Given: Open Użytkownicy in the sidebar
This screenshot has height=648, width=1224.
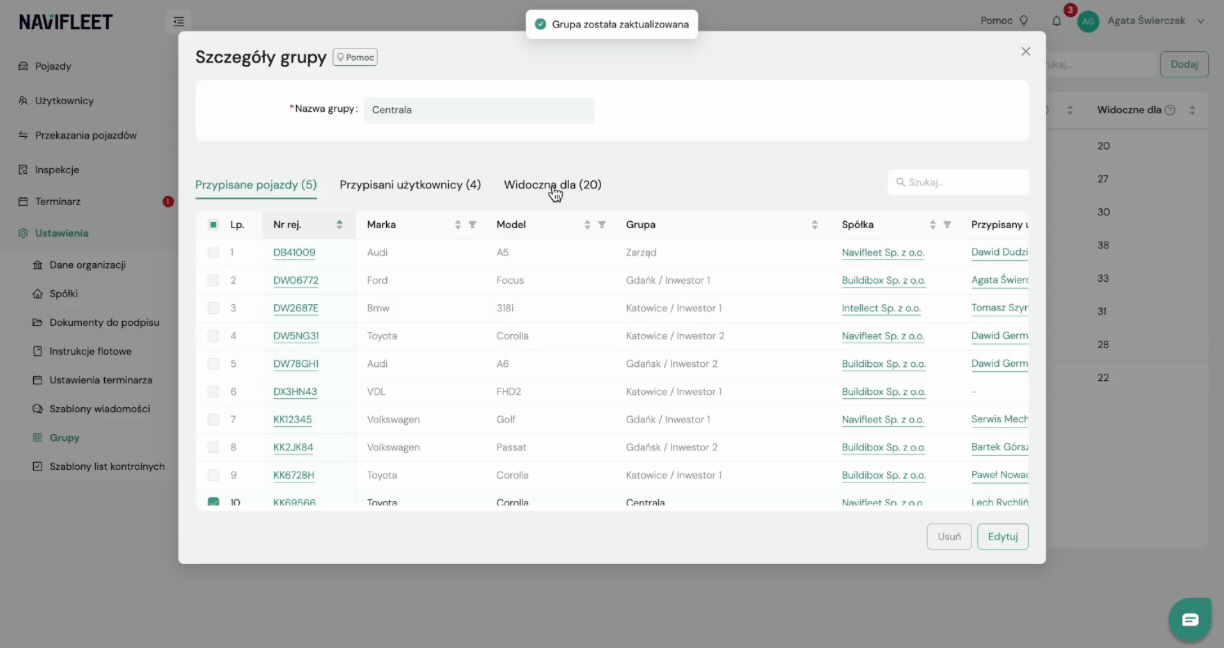Looking at the screenshot, I should click(64, 101).
